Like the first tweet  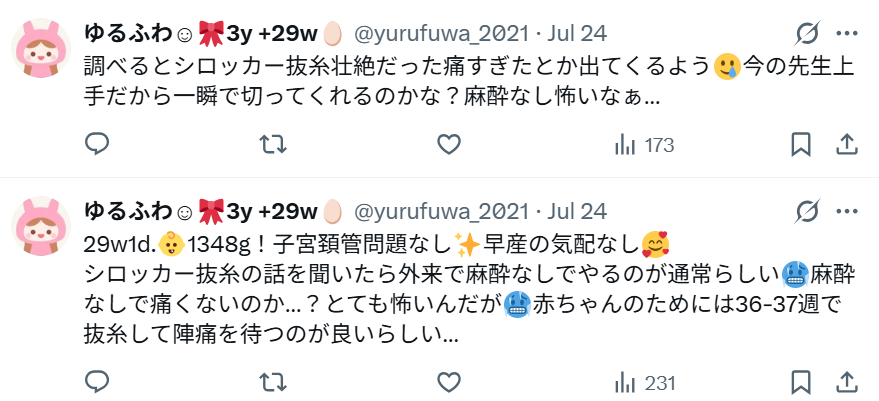(x=448, y=145)
